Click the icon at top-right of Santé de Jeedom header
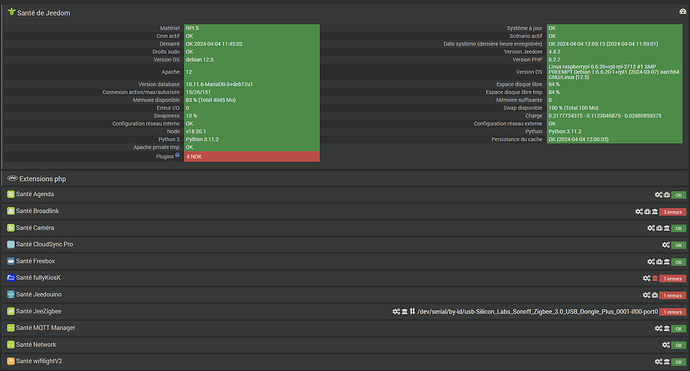Viewport: 690px width, 371px height. tap(683, 11)
